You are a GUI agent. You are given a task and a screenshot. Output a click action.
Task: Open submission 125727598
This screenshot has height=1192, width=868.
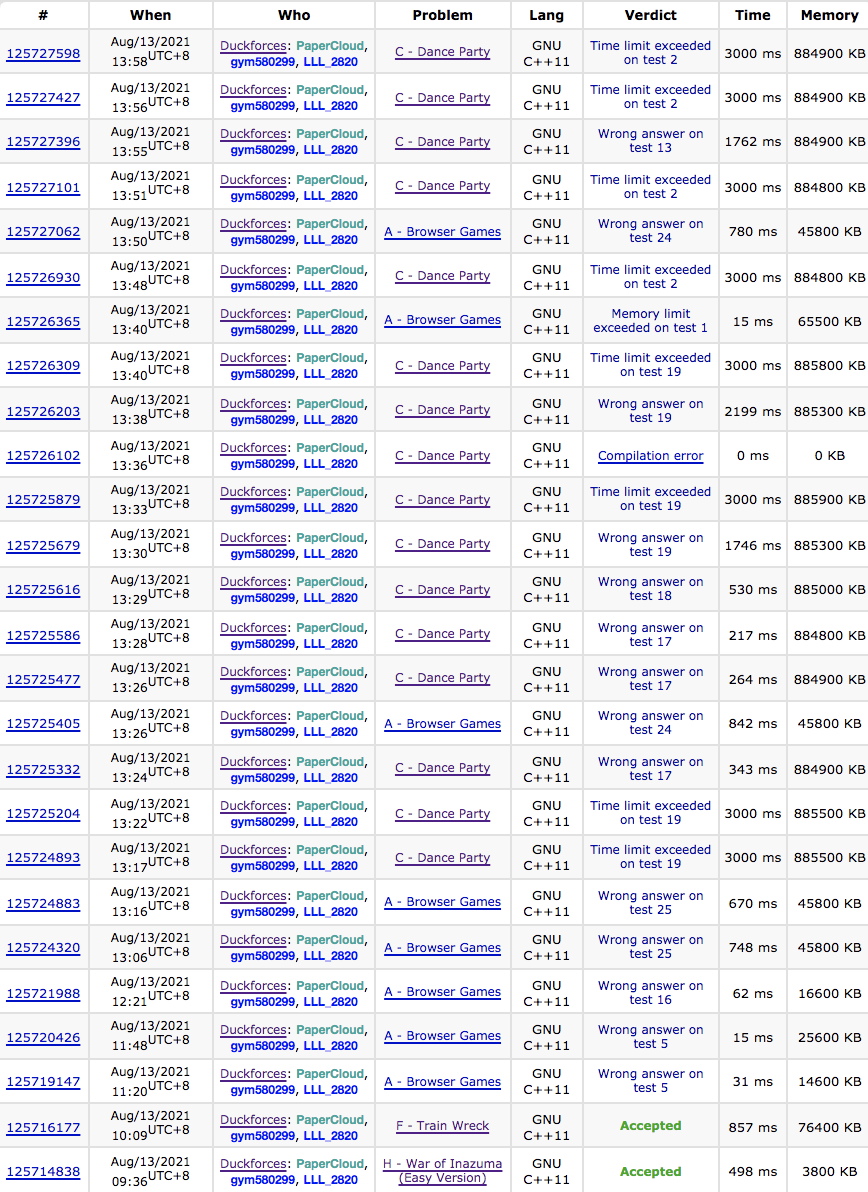pos(43,54)
